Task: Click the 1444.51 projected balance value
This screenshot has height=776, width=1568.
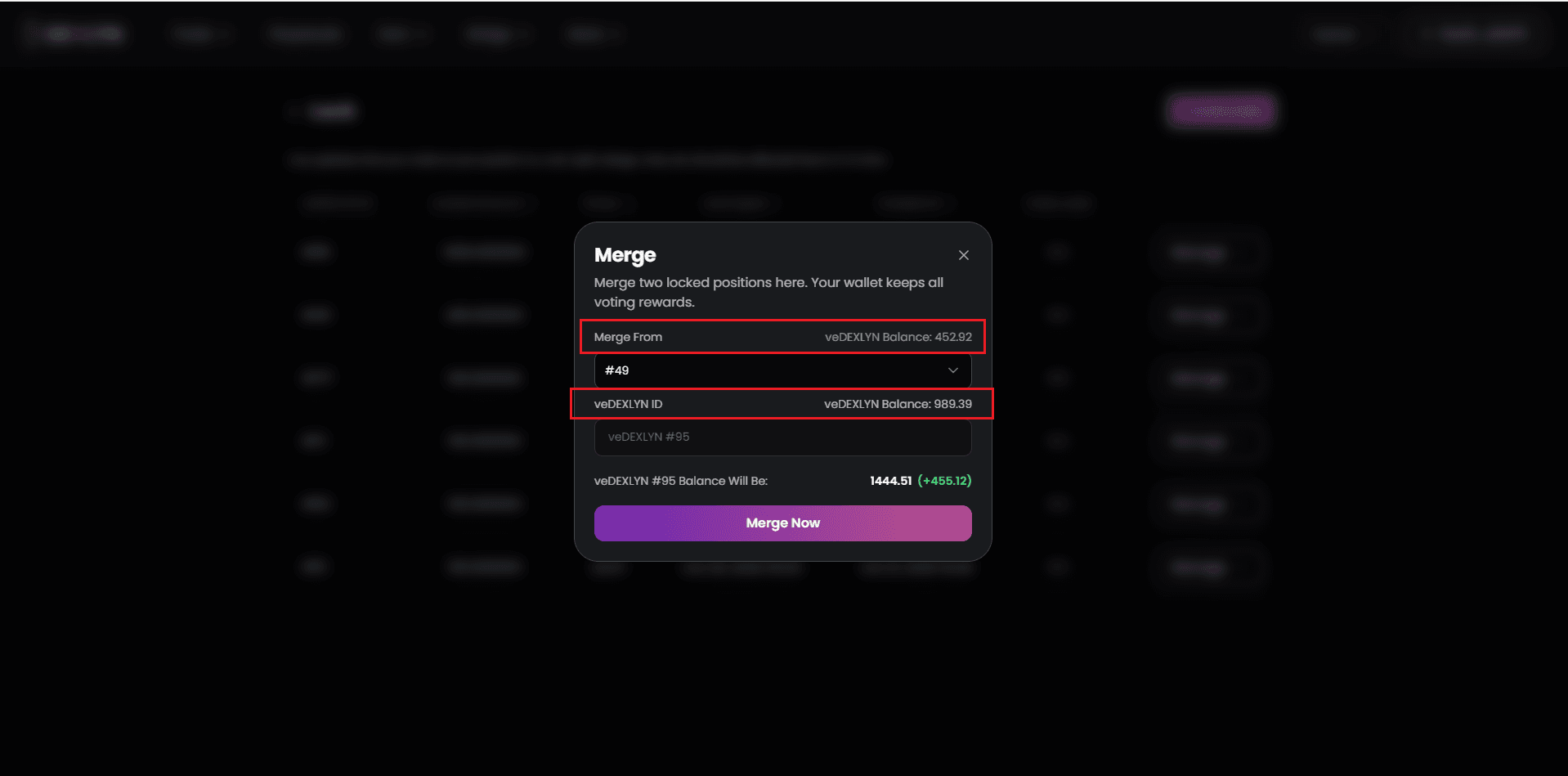Action: [x=890, y=481]
